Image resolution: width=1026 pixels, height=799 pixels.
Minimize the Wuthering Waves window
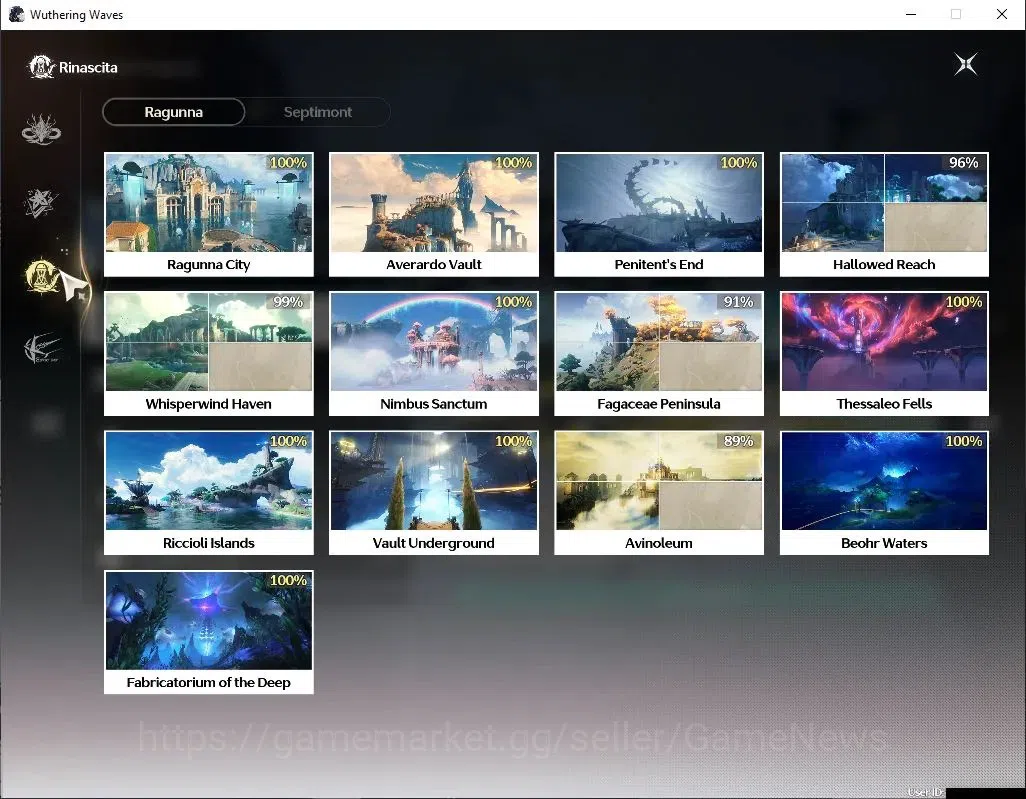pos(911,14)
